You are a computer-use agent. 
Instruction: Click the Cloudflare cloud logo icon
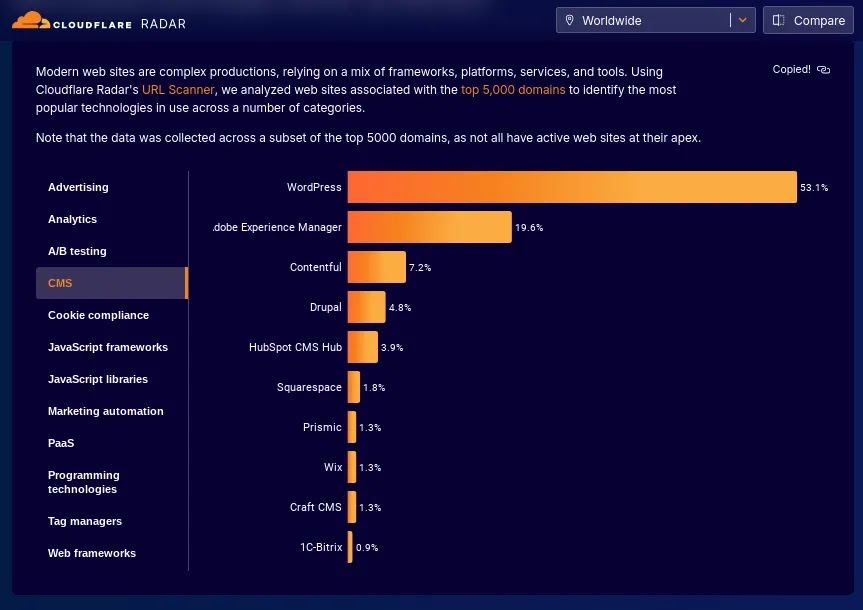[31, 20]
